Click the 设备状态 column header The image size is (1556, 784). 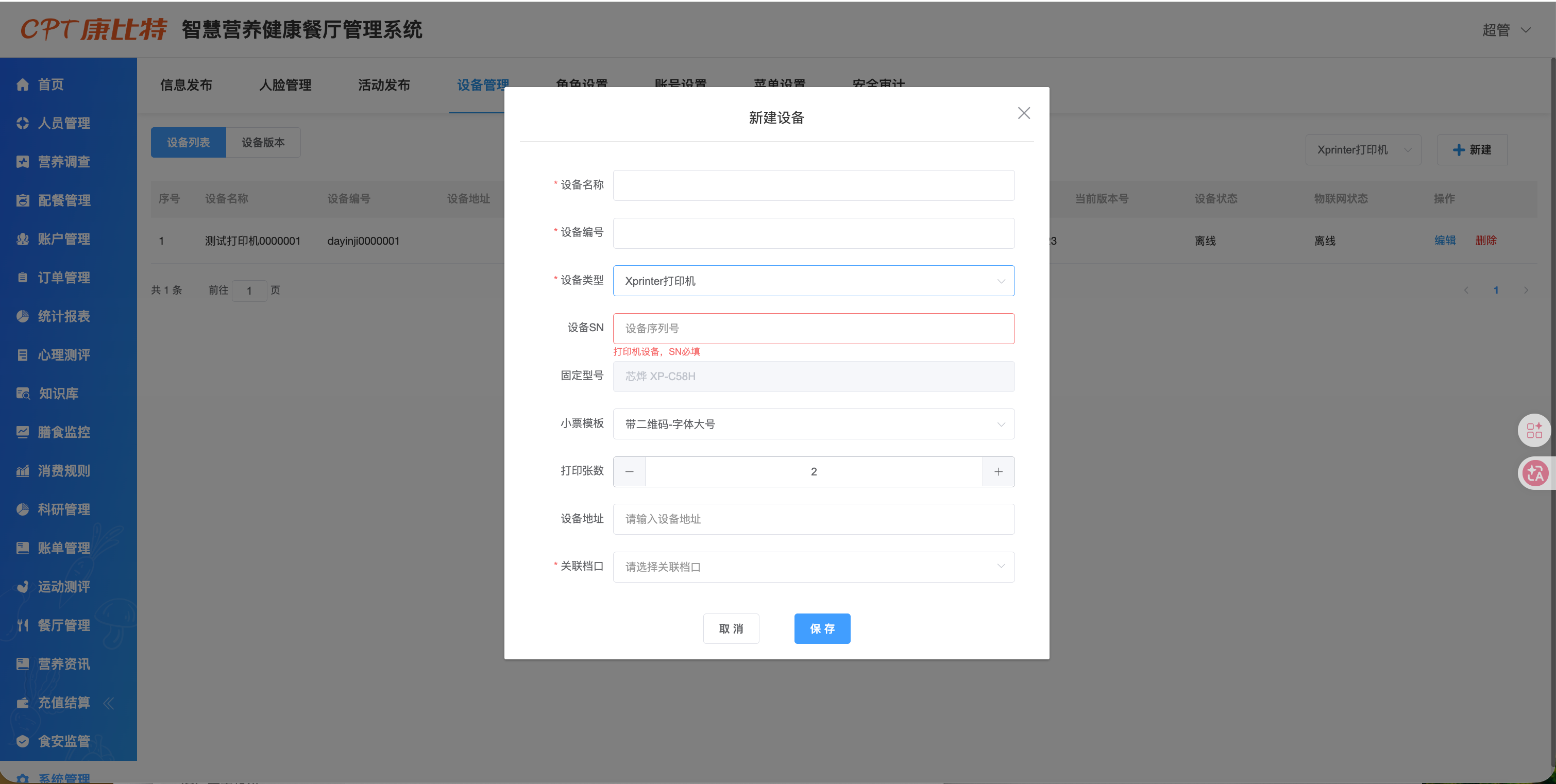click(x=1216, y=199)
